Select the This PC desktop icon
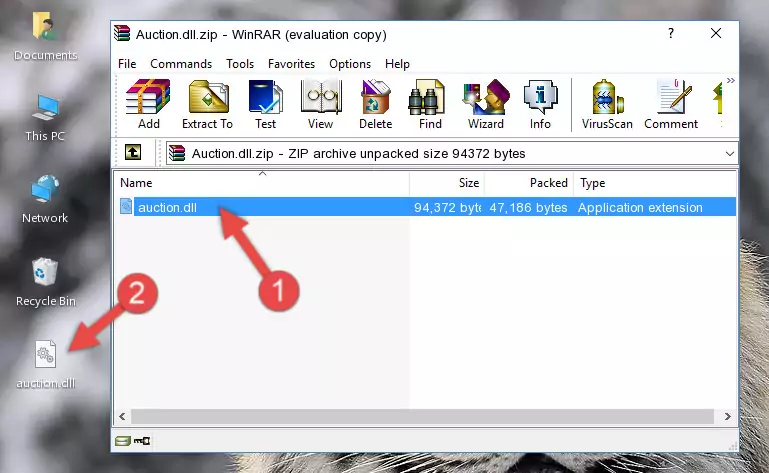The height and width of the screenshot is (473, 769). tap(45, 118)
